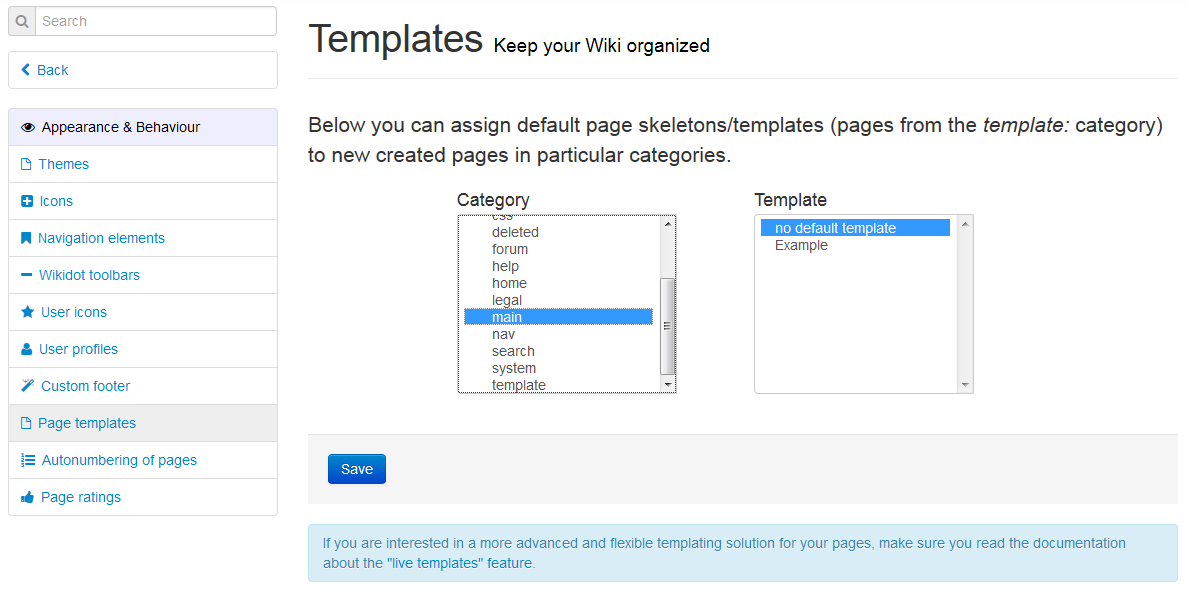Select the 'forum' category in the list
The image size is (1188, 595).
[510, 249]
